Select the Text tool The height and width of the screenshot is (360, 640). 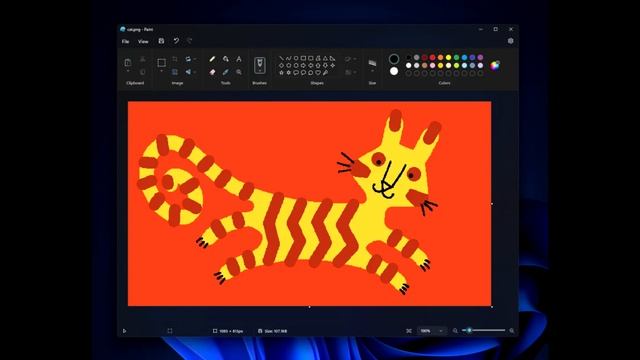[239, 60]
